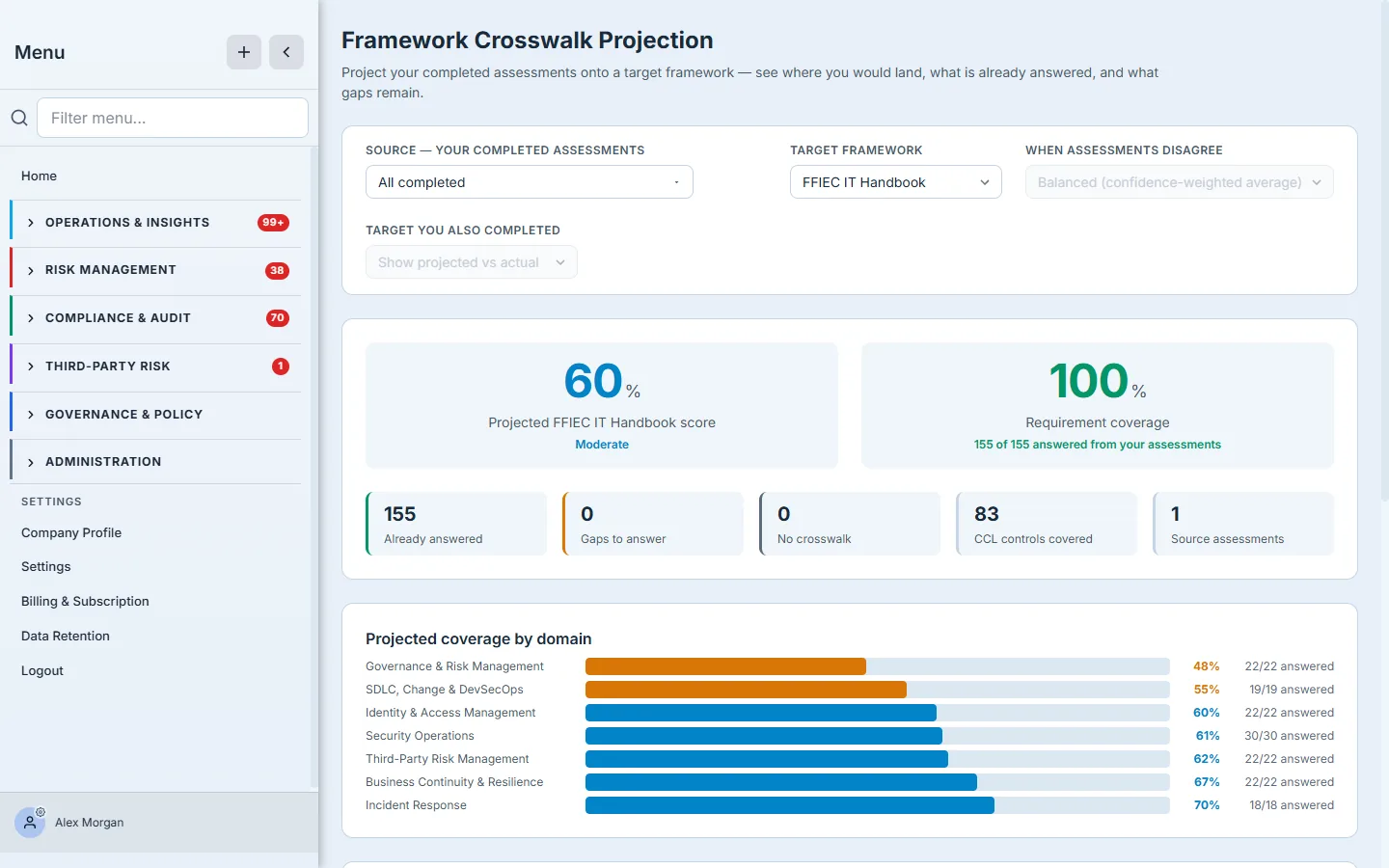This screenshot has height=868, width=1389.
Task: Open the Administration section label
Action: [x=103, y=462]
